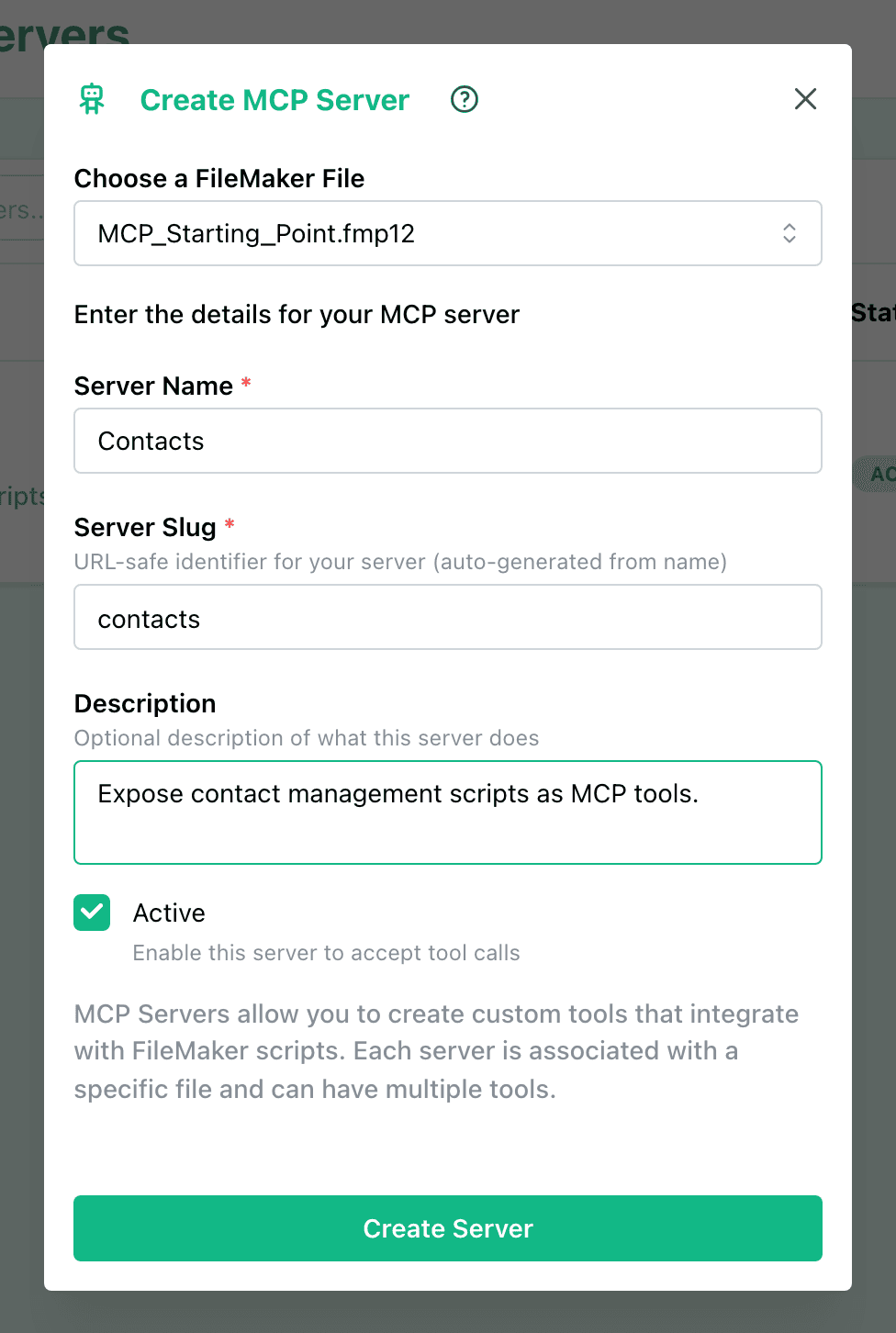Viewport: 896px width, 1333px height.
Task: Click the Create MCP Server title
Action: (x=274, y=99)
